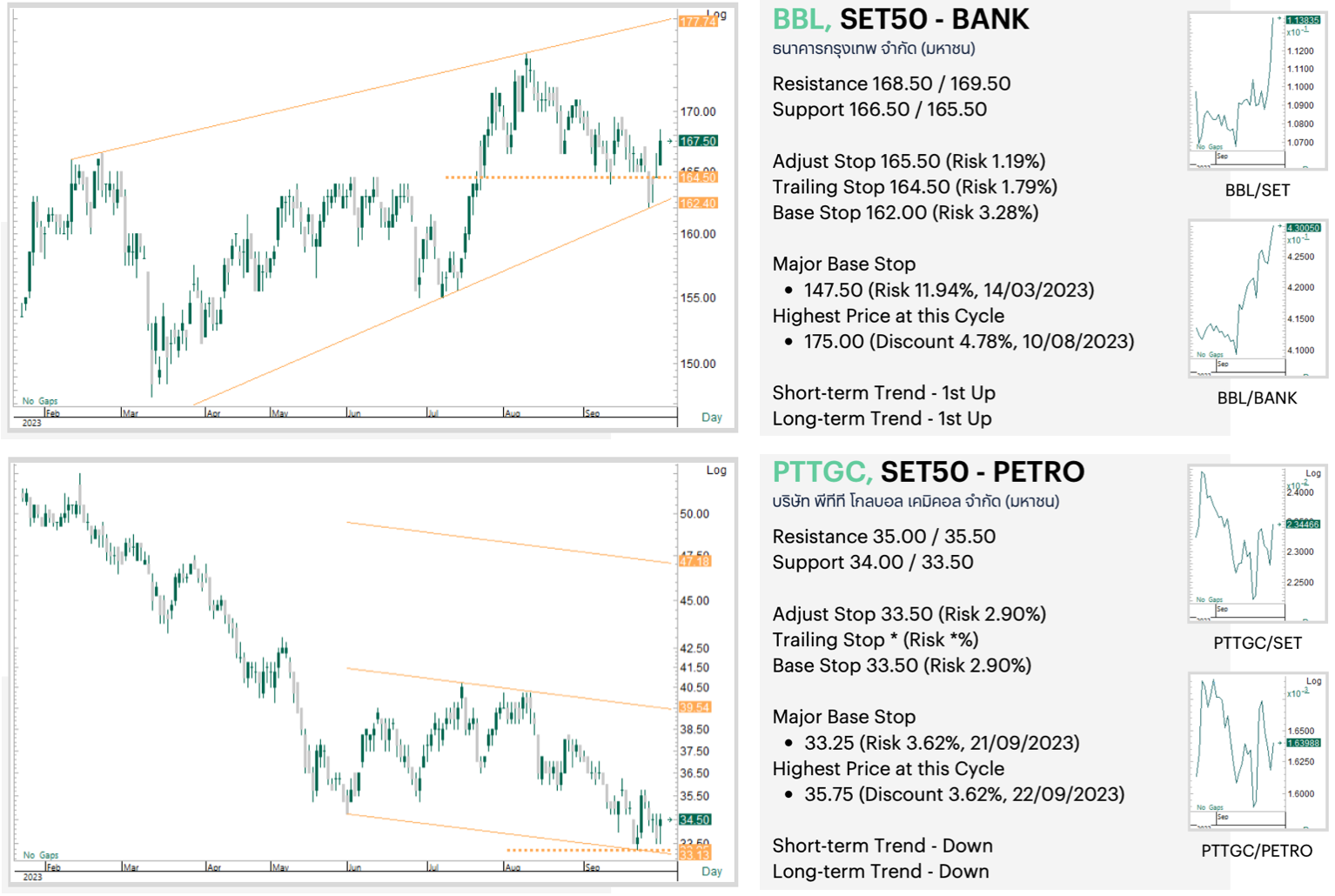The image size is (1335, 896).
Task: Click 'Base Stop 33.50 (Risk 2.90%)'
Action: pyautogui.click(x=902, y=666)
